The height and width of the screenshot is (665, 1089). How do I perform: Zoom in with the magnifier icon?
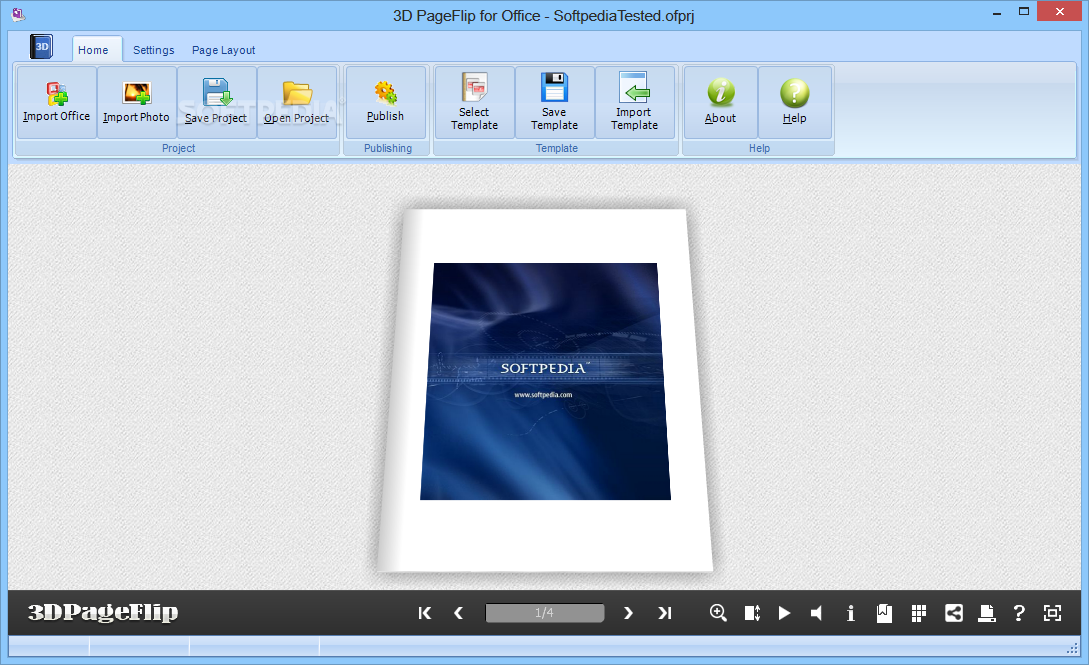pyautogui.click(x=718, y=613)
